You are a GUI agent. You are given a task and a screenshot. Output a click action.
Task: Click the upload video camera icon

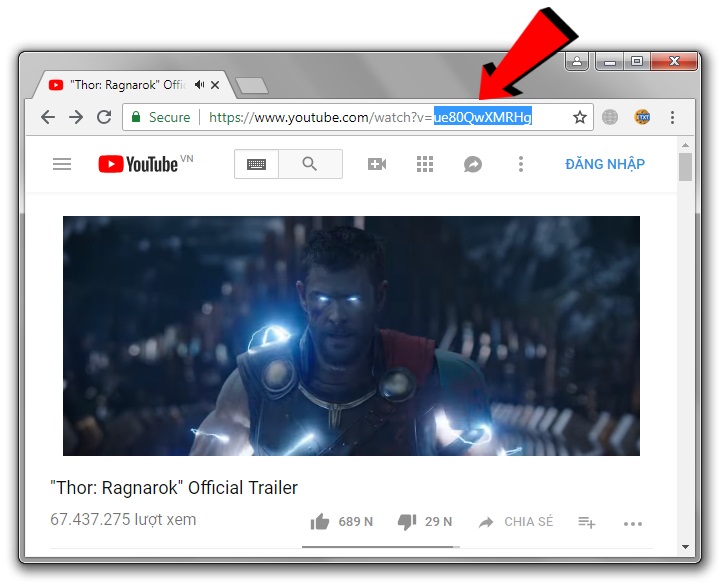tap(377, 164)
